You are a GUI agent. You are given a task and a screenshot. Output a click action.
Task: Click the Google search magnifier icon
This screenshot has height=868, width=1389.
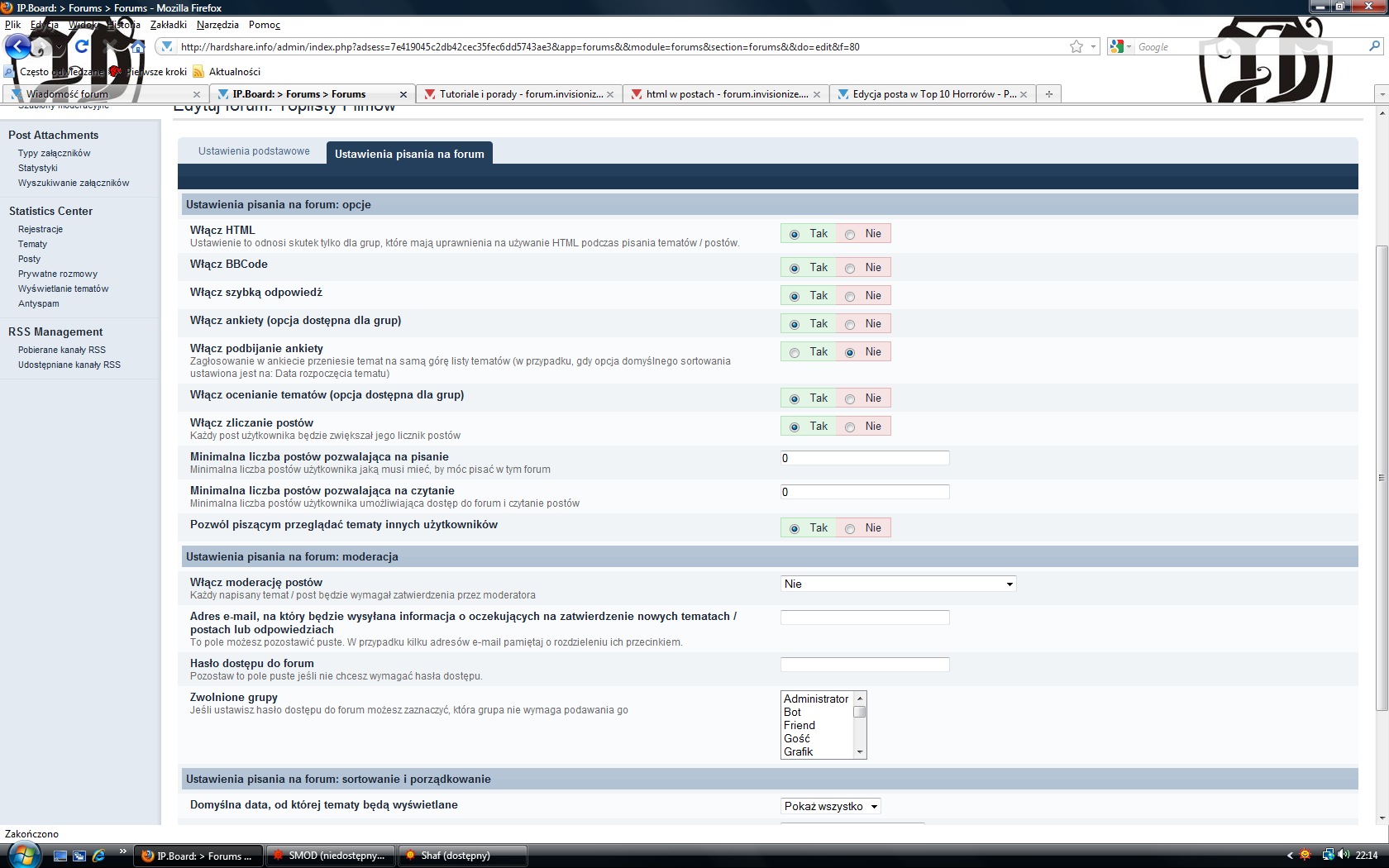point(1374,47)
